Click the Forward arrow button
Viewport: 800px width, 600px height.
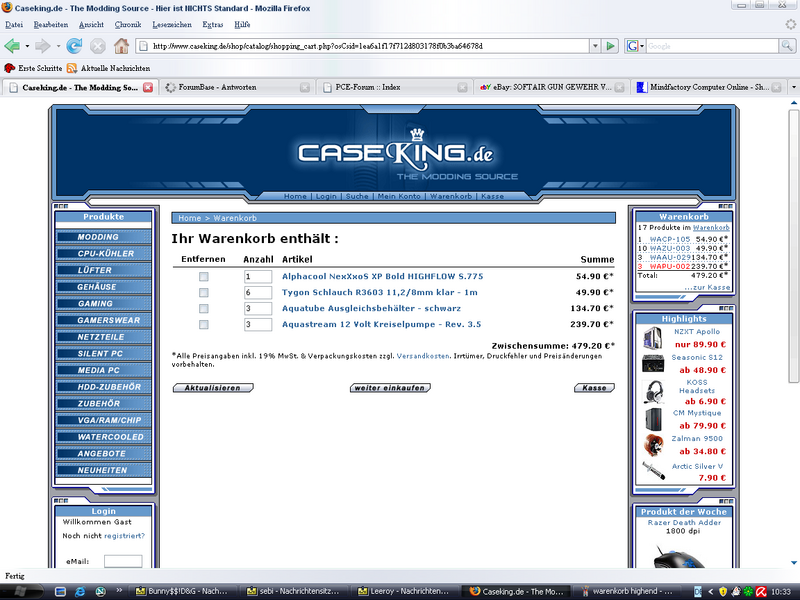tap(42, 46)
